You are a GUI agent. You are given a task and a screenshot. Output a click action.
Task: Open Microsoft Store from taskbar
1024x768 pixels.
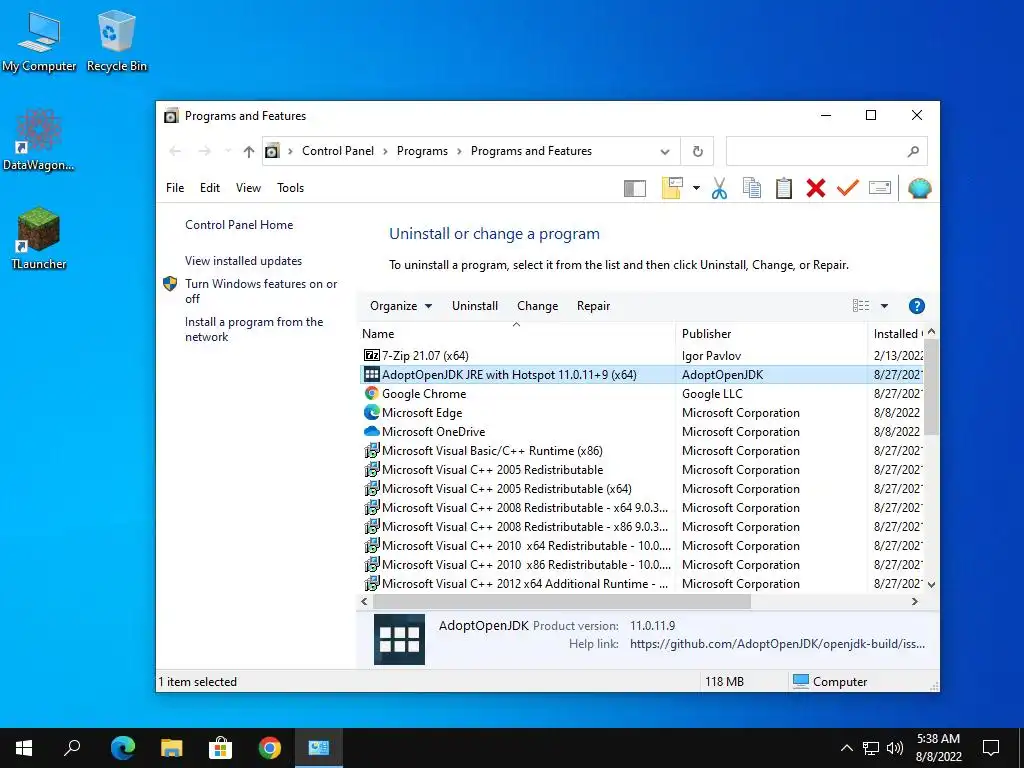click(220, 748)
